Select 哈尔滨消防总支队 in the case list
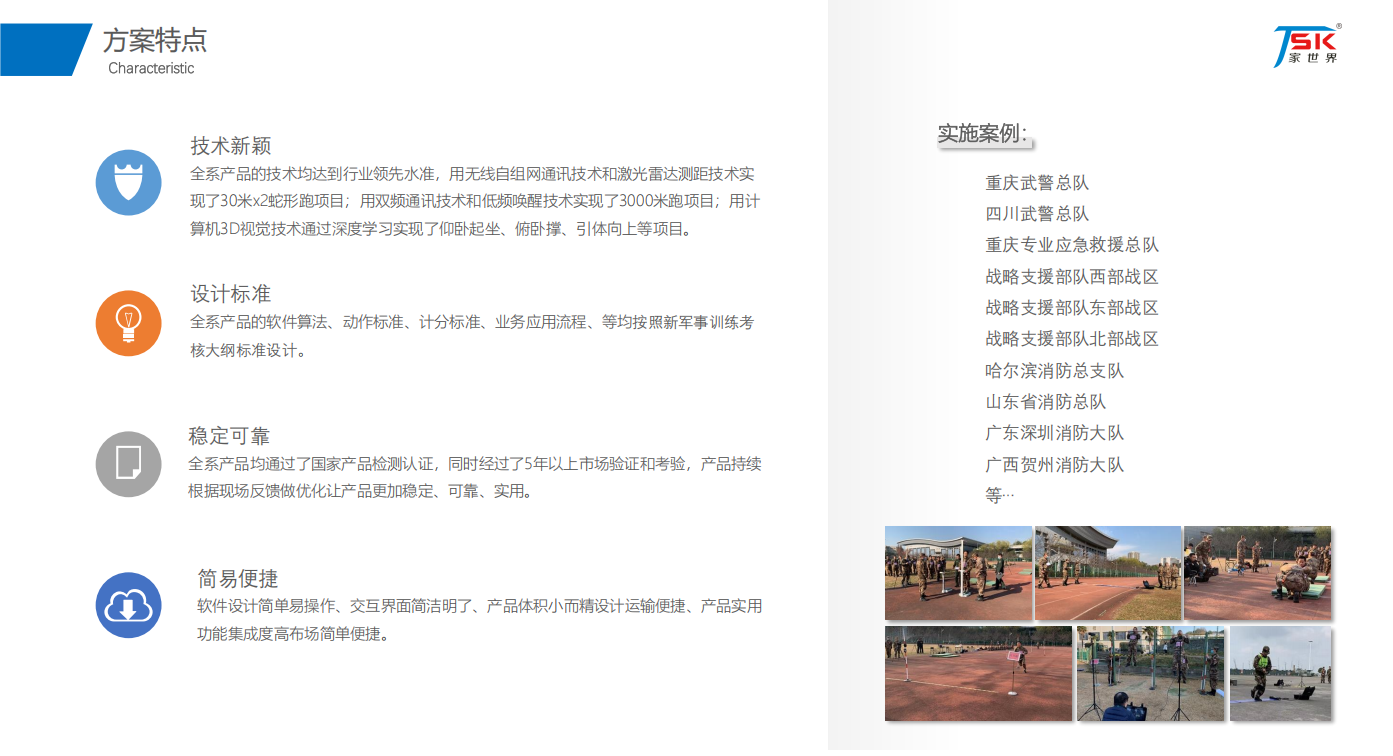 click(x=1054, y=371)
